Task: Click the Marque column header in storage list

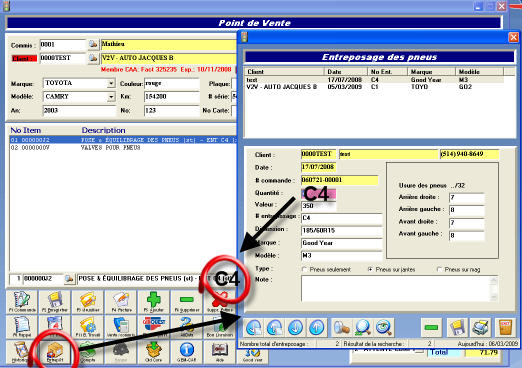Action: point(432,72)
